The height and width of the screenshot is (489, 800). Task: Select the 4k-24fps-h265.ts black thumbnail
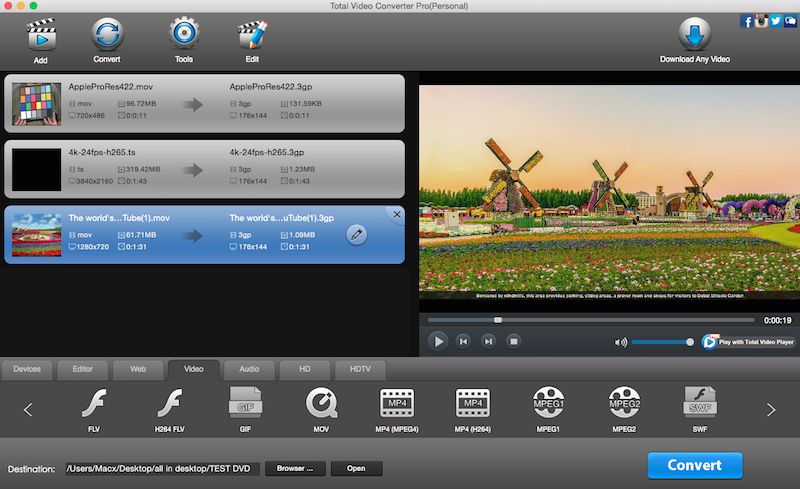click(x=36, y=170)
